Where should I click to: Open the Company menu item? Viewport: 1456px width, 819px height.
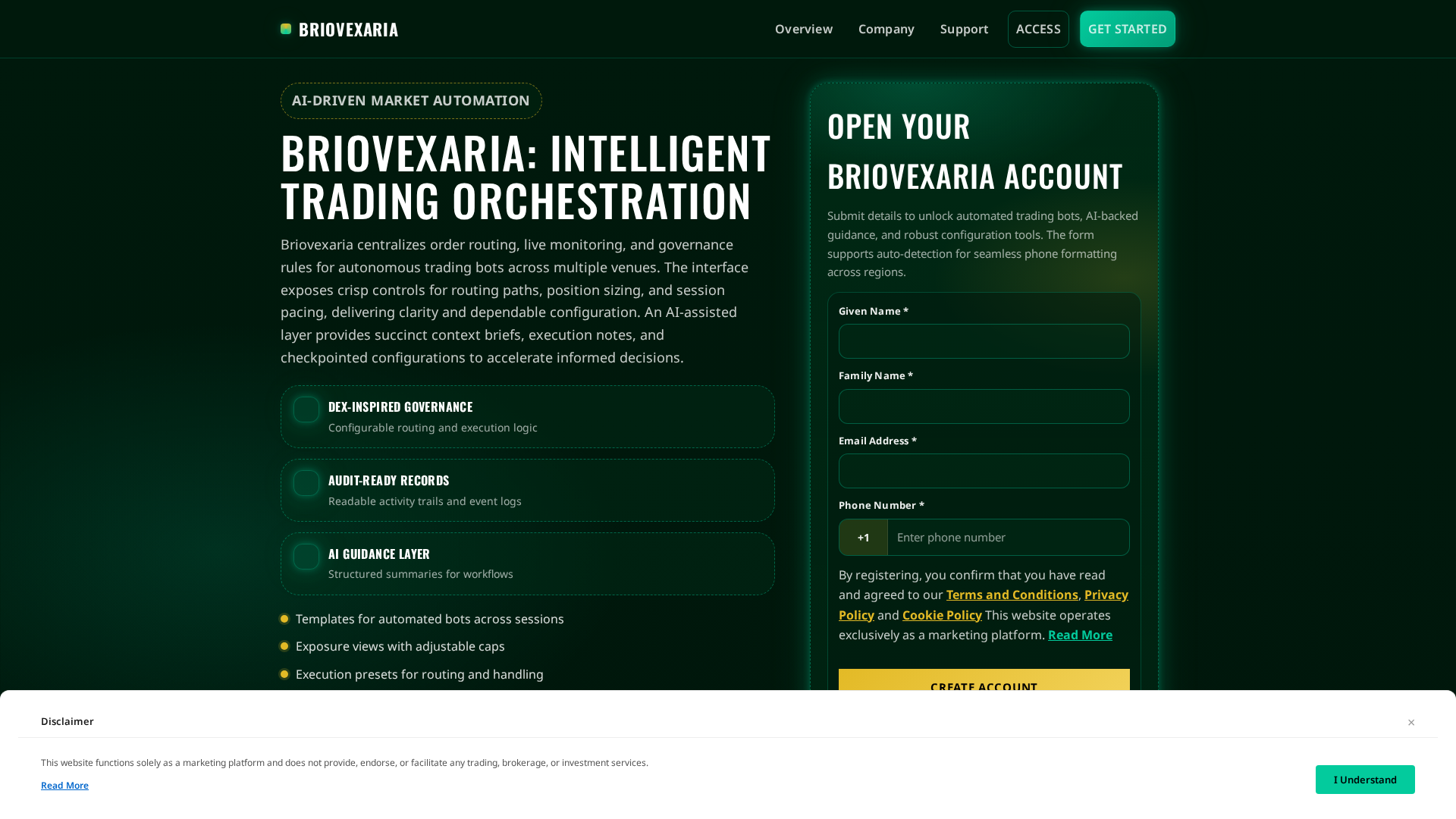point(886,29)
